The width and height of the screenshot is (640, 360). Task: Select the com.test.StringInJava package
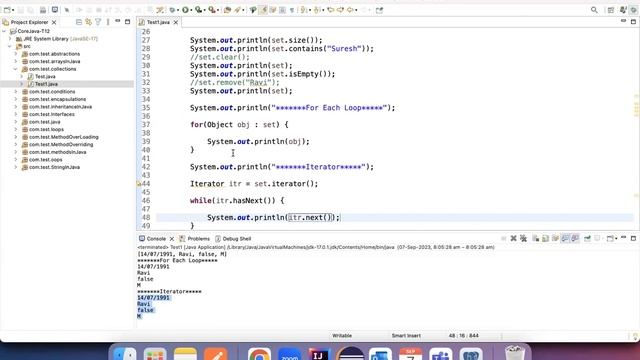[x=54, y=167]
